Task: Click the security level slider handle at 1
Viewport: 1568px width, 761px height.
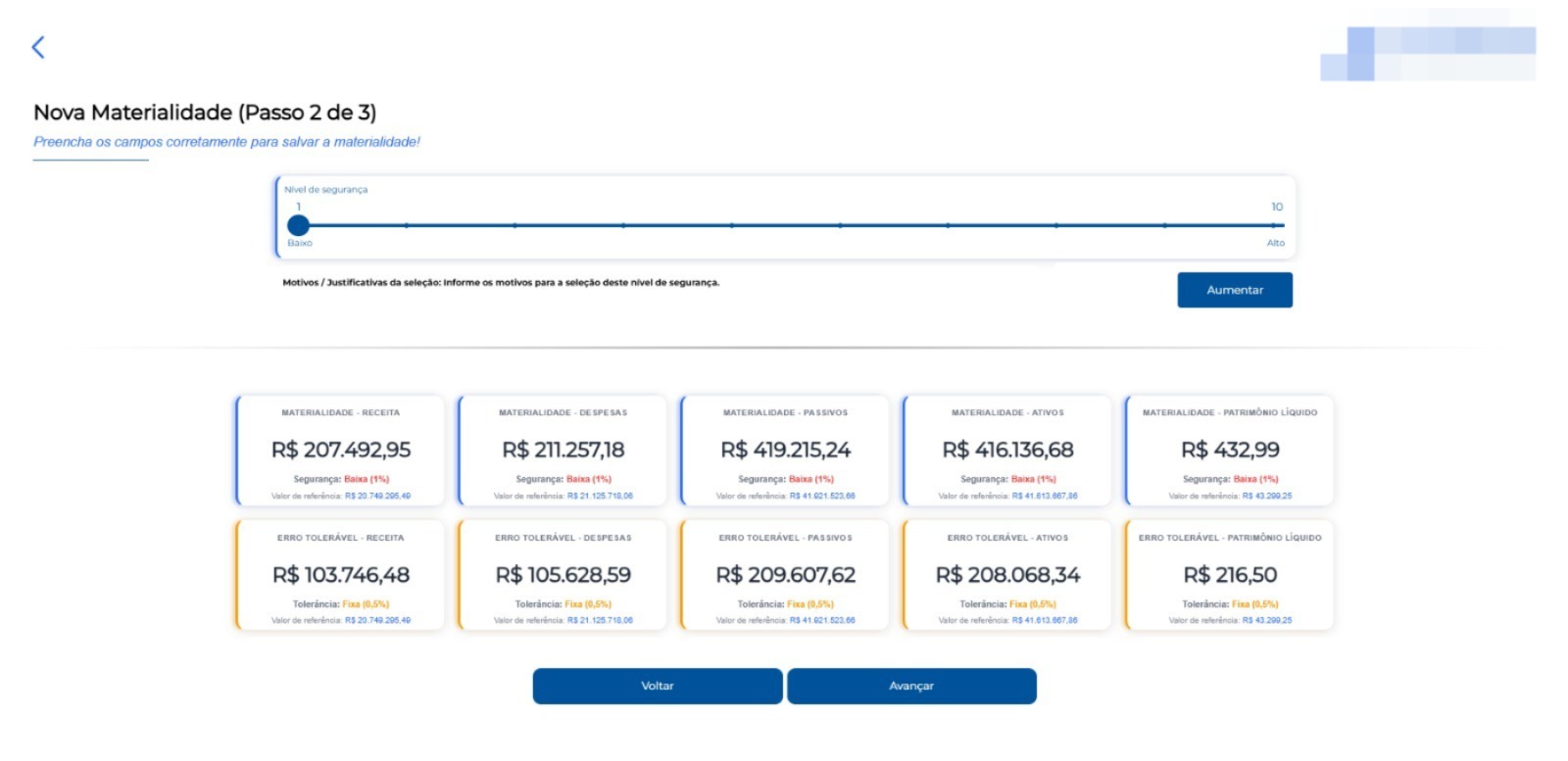Action: click(299, 225)
